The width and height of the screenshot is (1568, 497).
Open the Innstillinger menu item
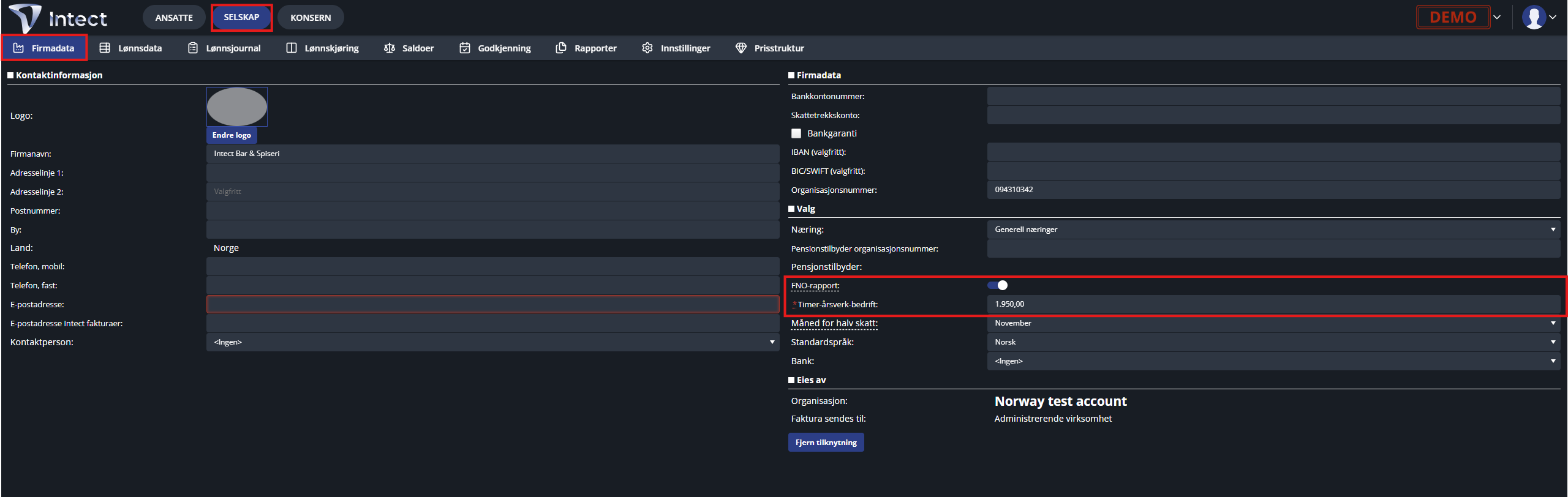(x=676, y=48)
